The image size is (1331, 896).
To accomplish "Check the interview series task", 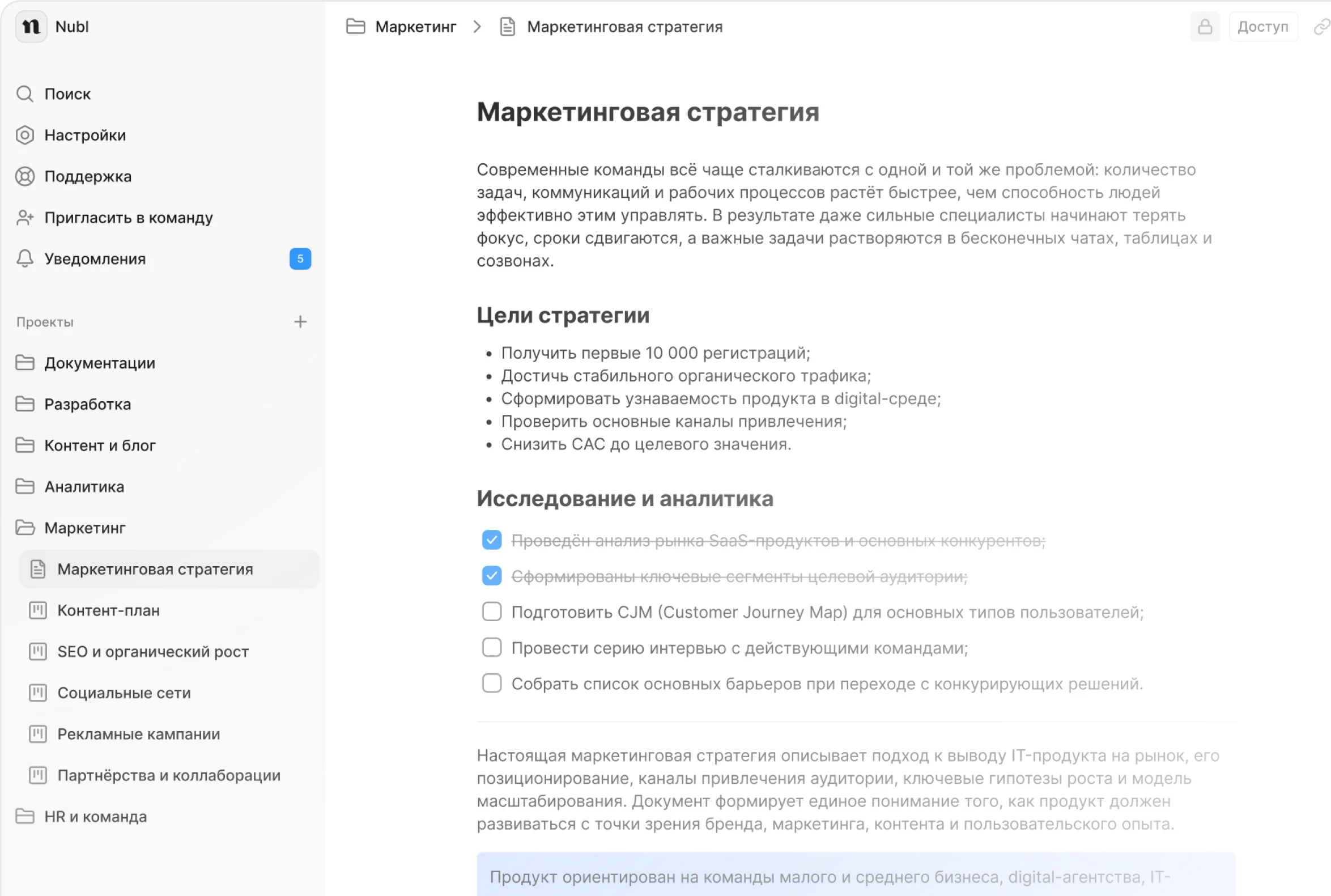I will click(491, 647).
